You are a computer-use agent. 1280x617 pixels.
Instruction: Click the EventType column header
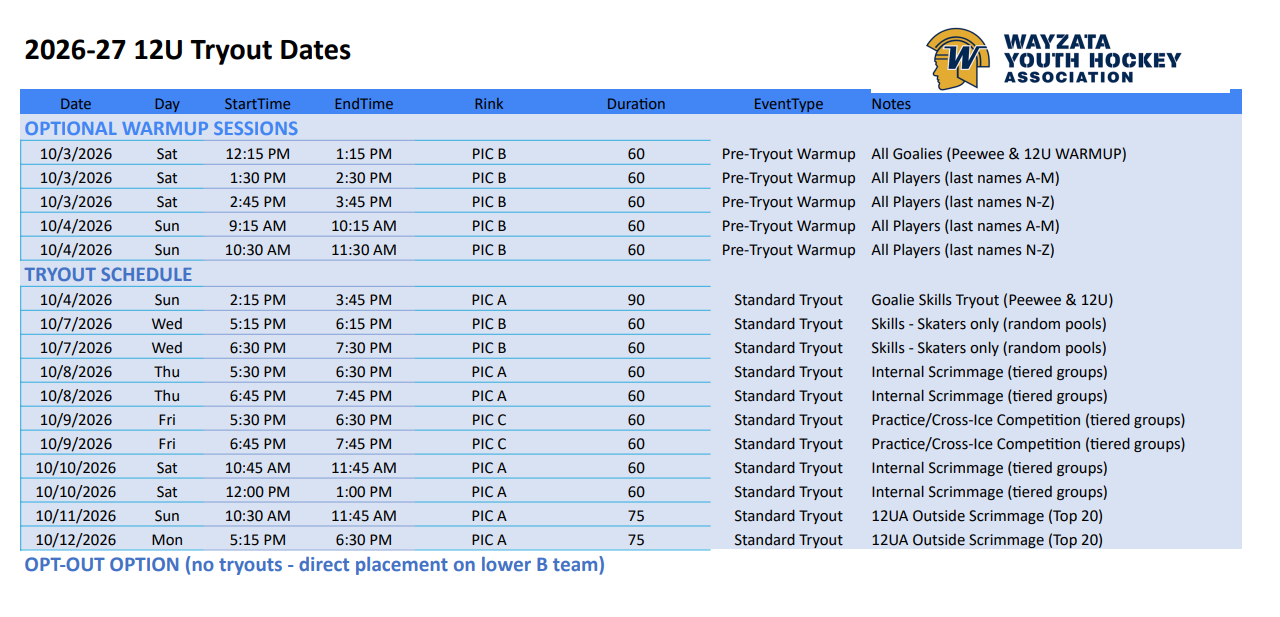(x=788, y=104)
